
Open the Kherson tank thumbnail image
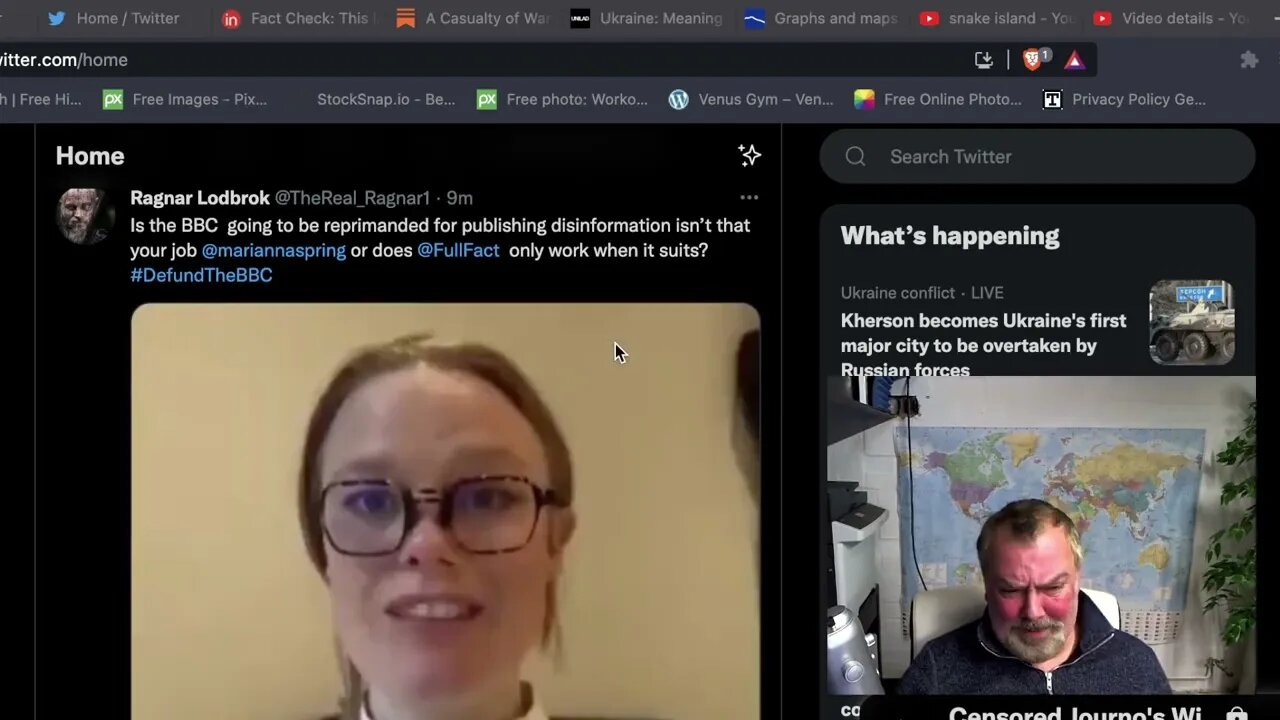tap(1192, 322)
